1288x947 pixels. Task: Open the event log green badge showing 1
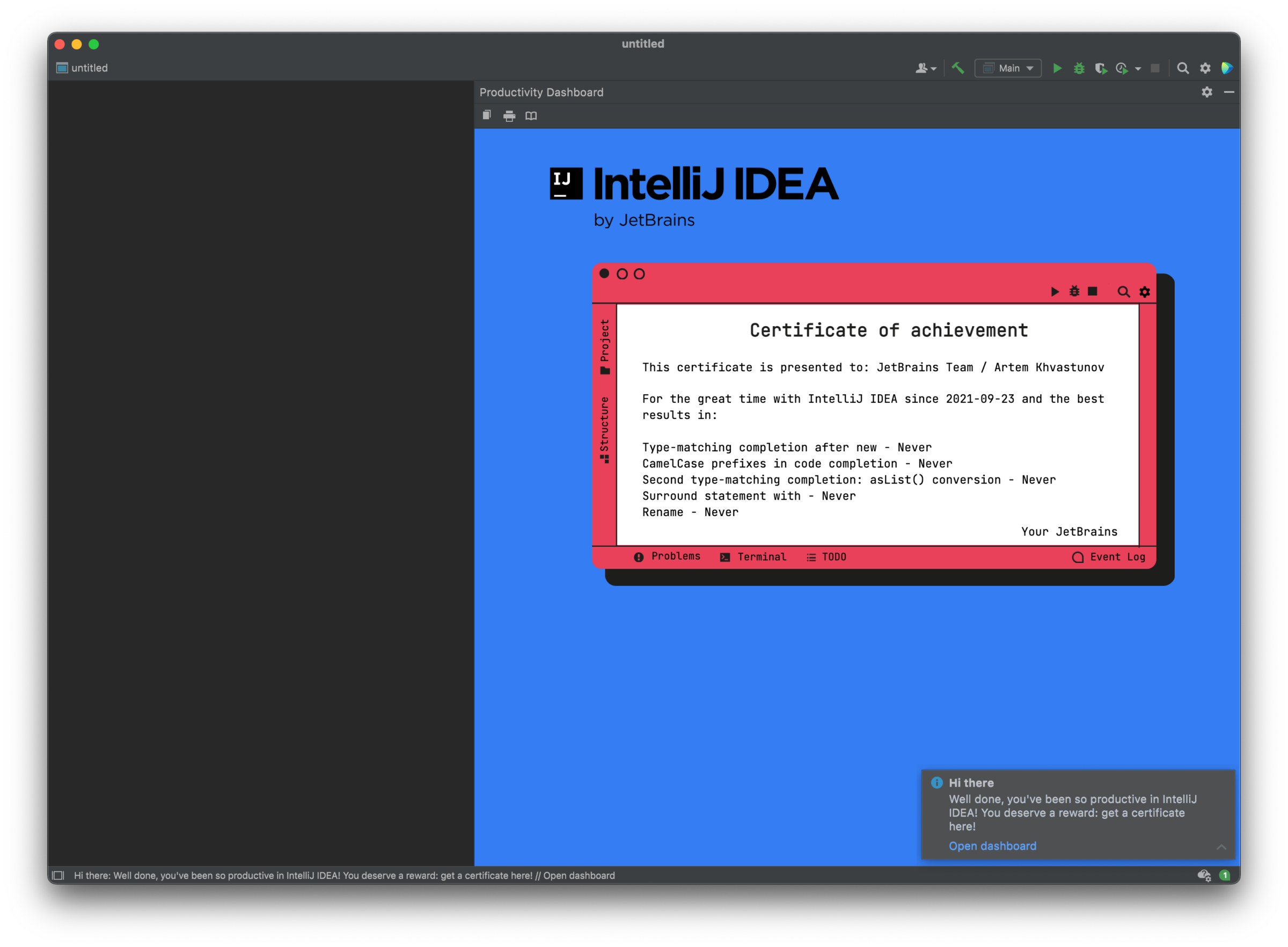pos(1224,875)
